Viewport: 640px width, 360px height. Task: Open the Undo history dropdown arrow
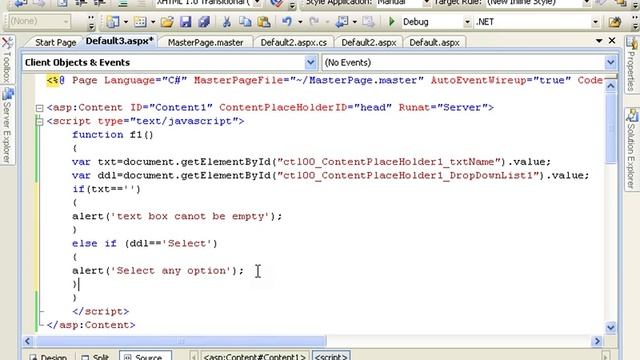coord(300,22)
